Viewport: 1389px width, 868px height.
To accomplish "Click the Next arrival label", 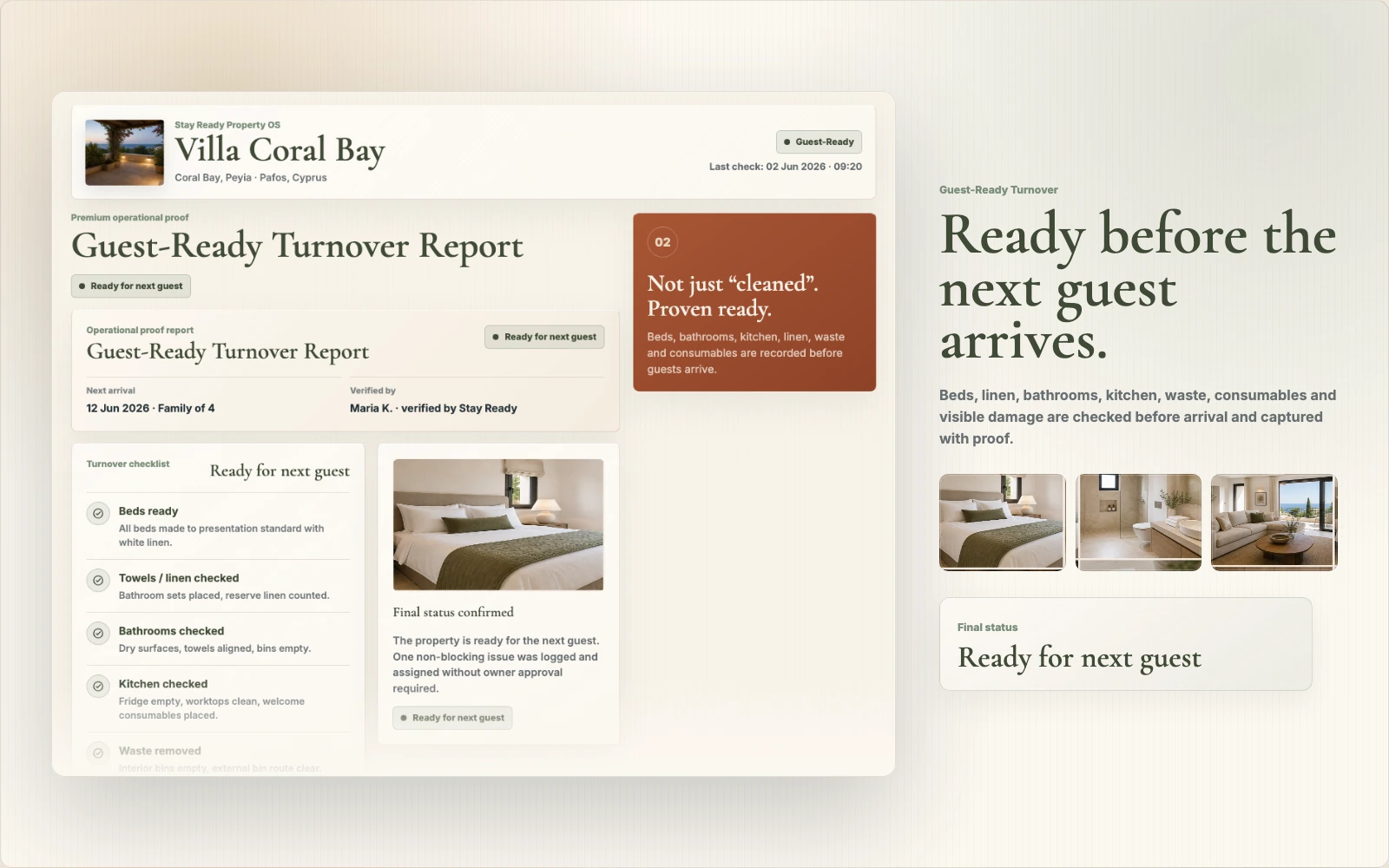I will click(110, 391).
